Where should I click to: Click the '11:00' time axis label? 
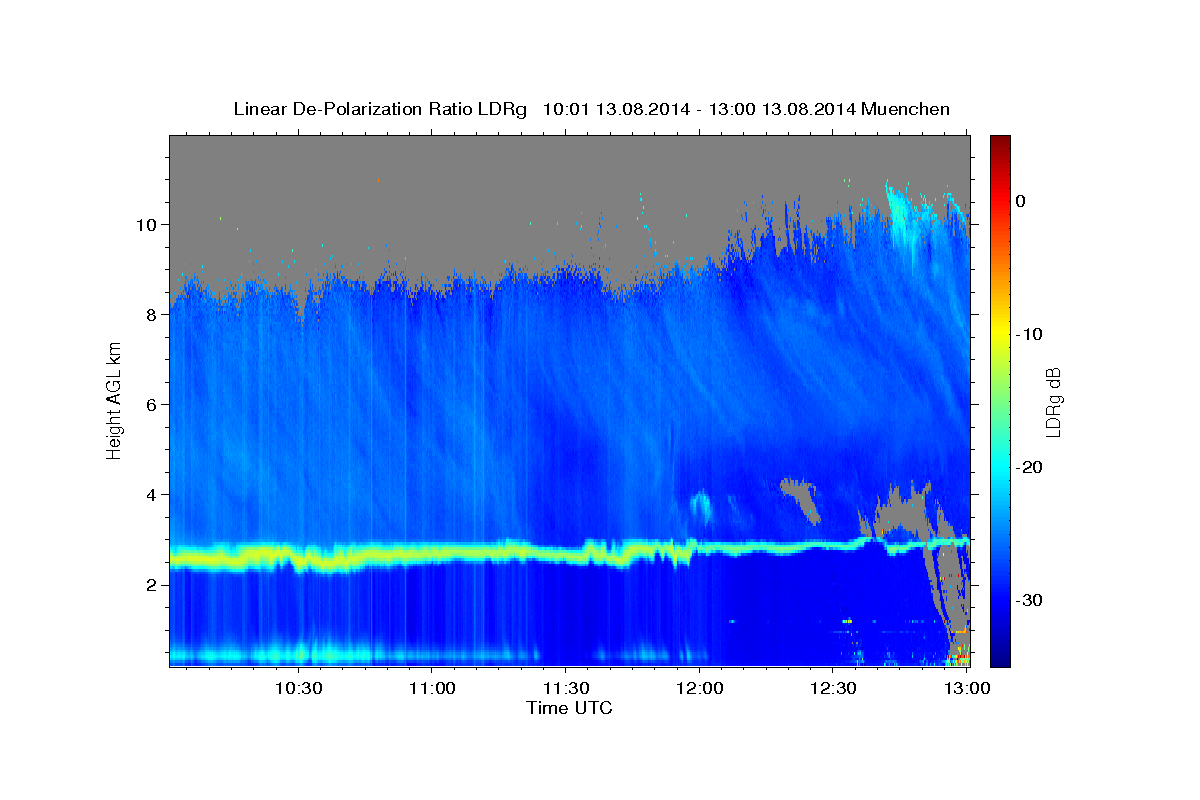(432, 688)
